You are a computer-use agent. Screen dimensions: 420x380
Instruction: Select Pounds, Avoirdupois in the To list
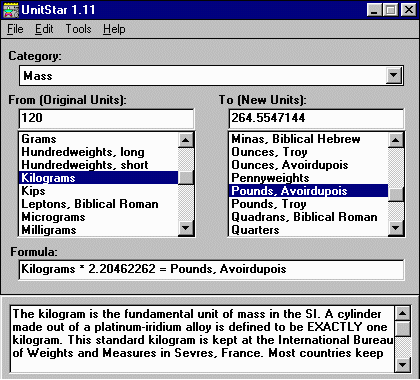click(x=309, y=191)
